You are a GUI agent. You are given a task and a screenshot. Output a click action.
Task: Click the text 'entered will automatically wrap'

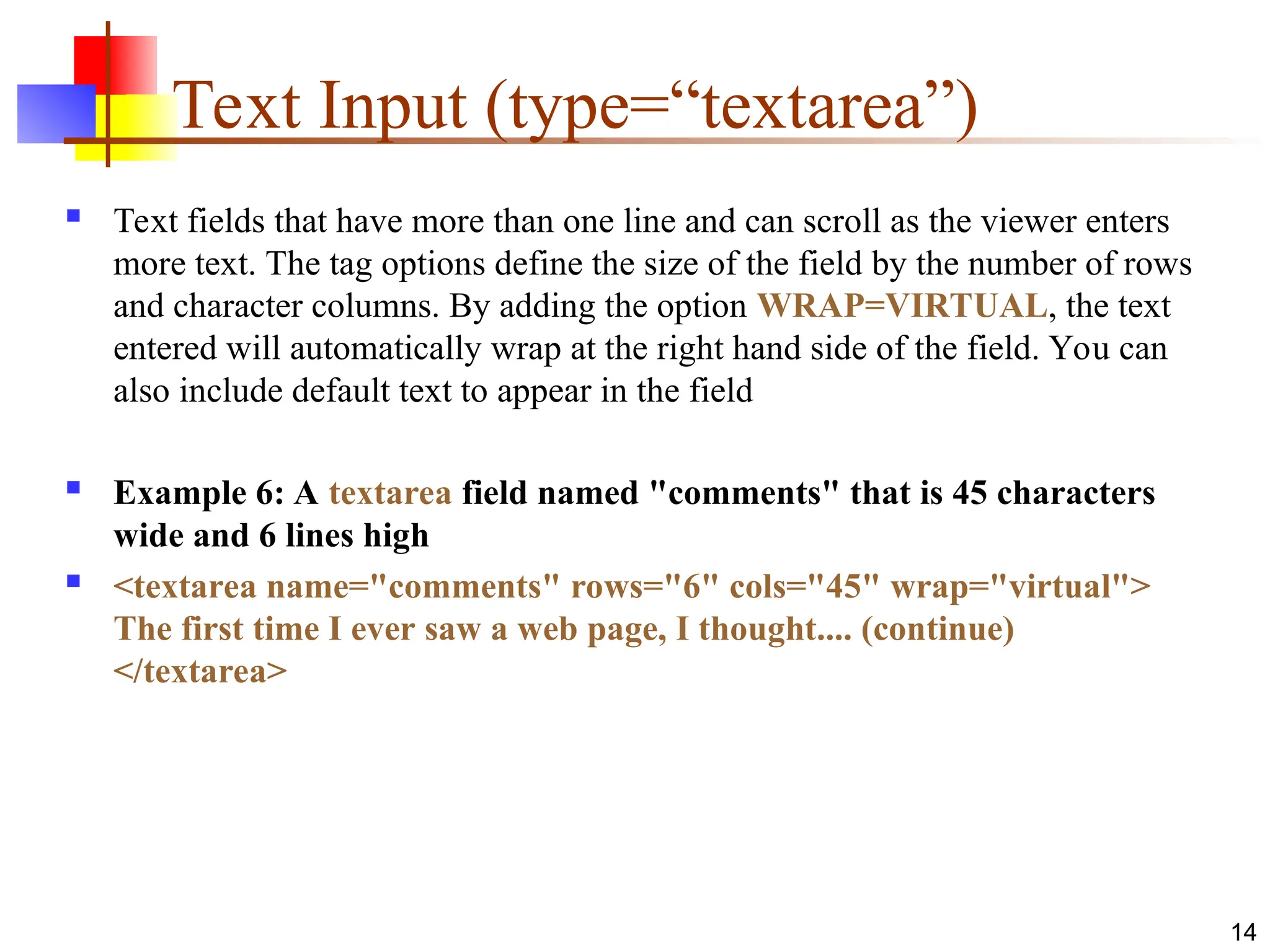(337, 349)
